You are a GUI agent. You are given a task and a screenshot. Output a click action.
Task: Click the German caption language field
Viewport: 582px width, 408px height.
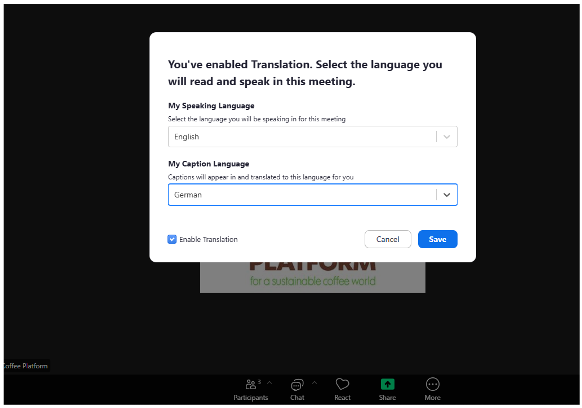313,195
